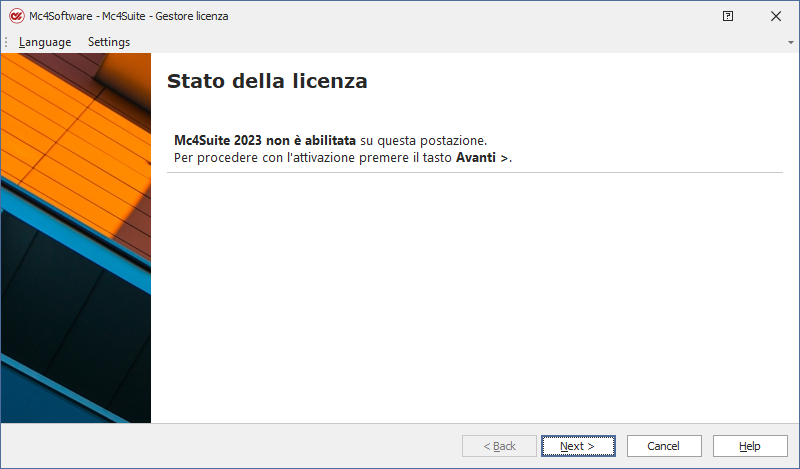800x469 pixels.
Task: Click the orange and blue banner image
Action: (x=76, y=238)
